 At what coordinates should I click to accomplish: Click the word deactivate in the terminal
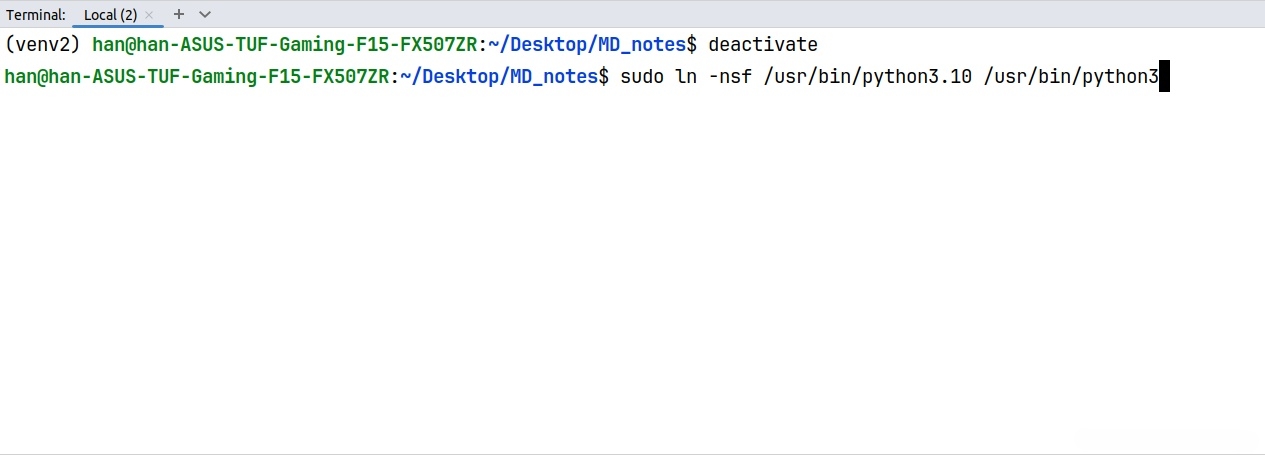coord(763,45)
